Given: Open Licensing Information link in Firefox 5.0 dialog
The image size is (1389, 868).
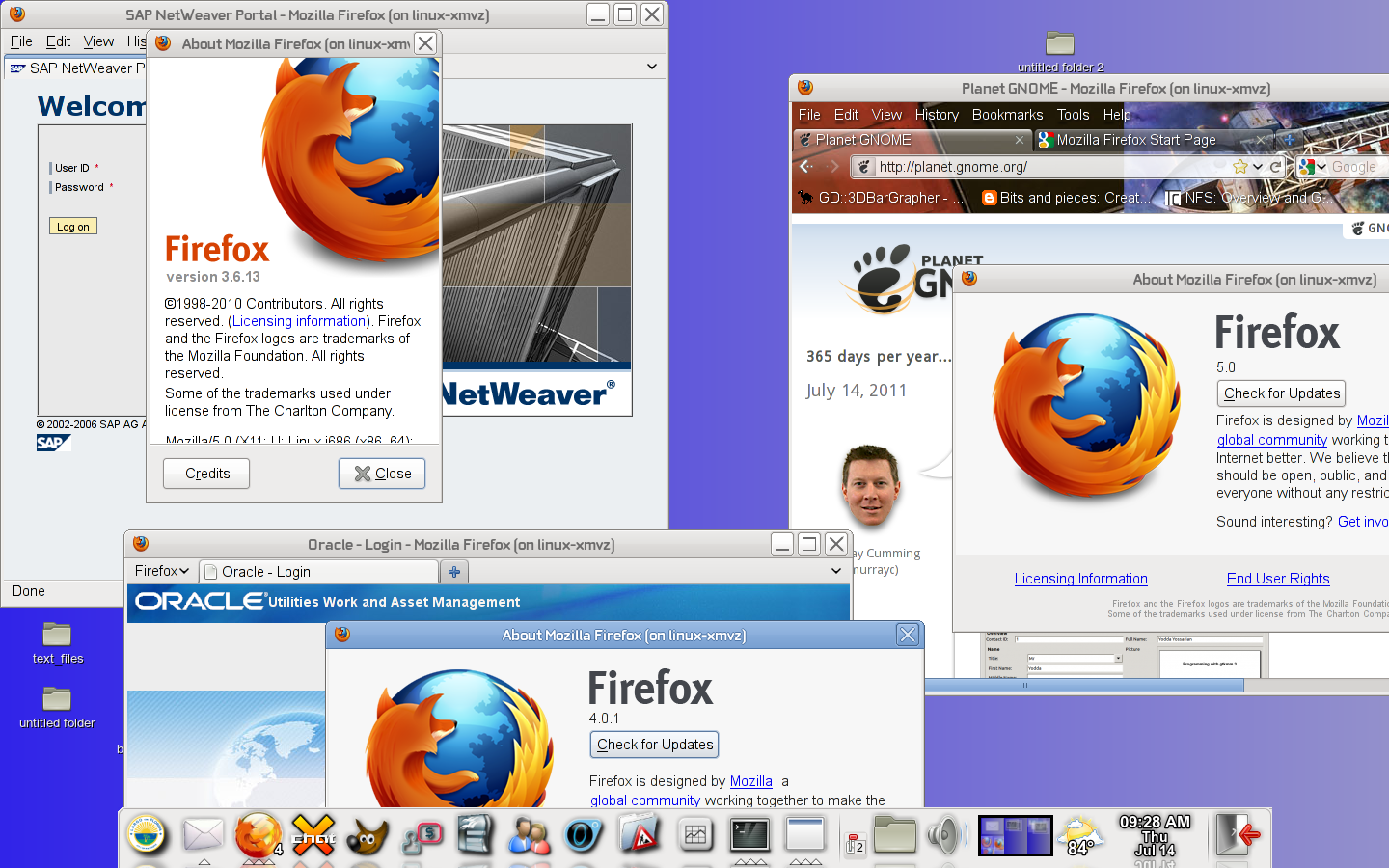Looking at the screenshot, I should click(x=1080, y=579).
